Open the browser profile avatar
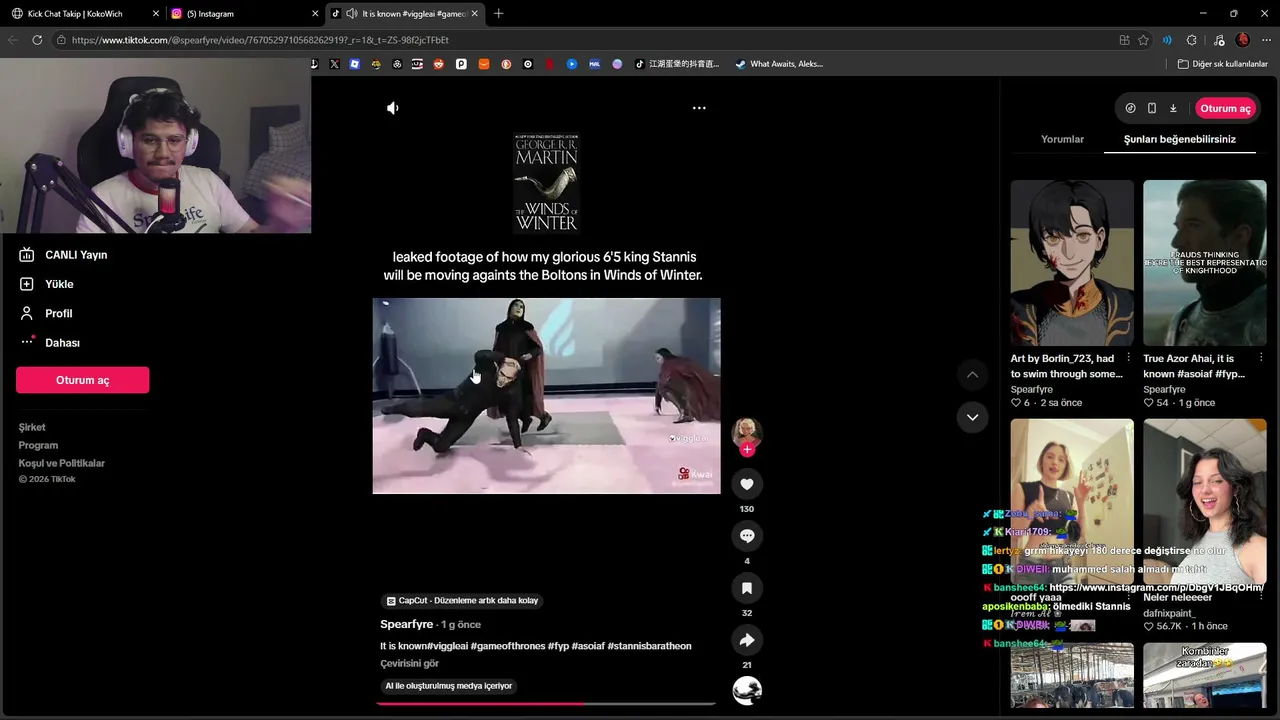Screen dimensions: 1280x720 1243,40
